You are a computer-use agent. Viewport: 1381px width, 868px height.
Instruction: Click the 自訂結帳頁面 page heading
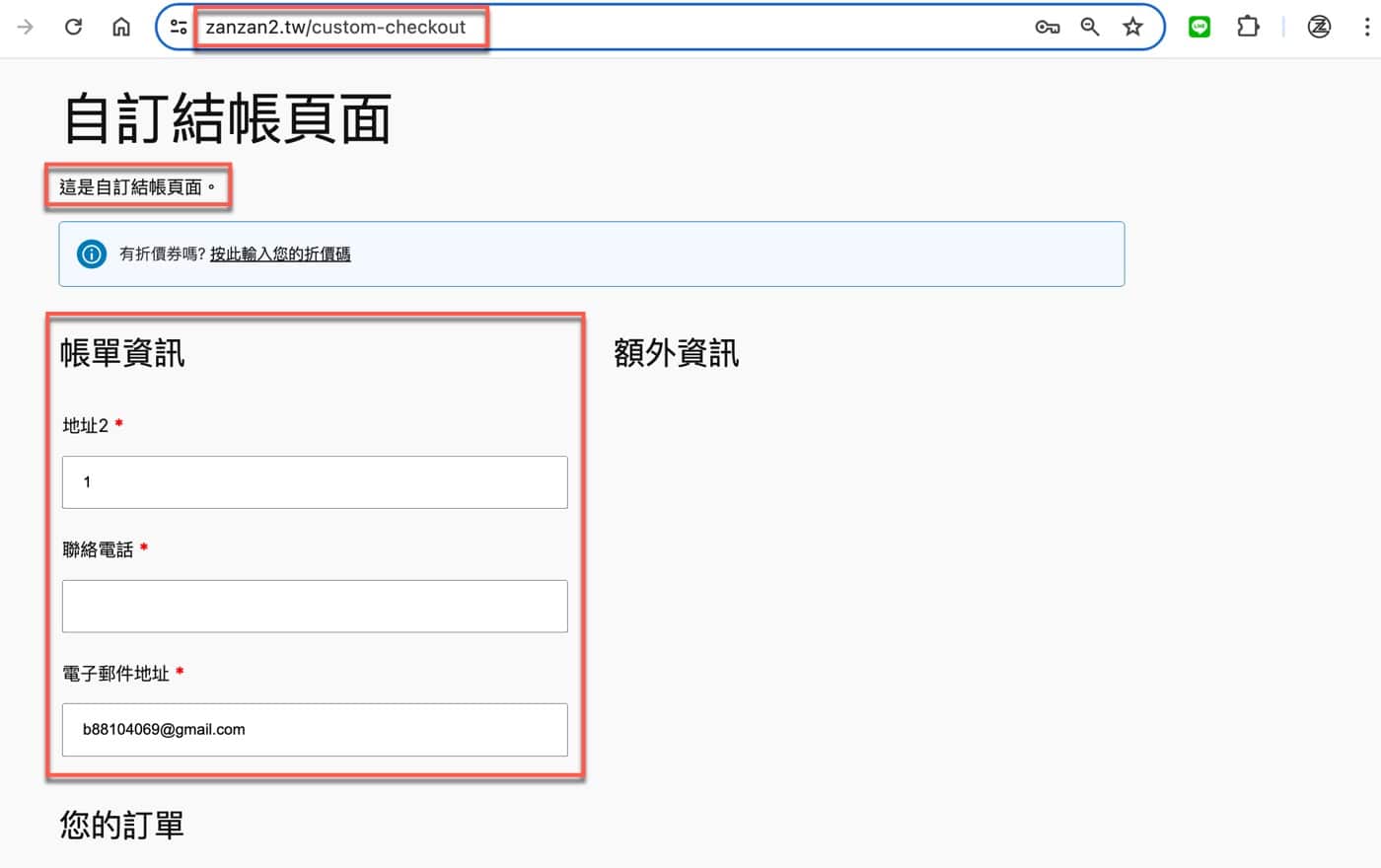click(228, 118)
